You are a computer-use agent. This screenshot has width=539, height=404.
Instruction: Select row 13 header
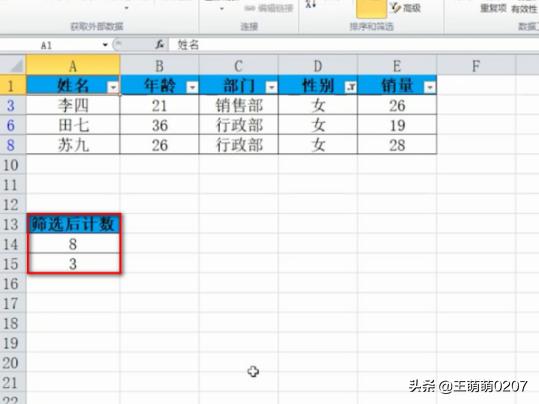(x=12, y=224)
